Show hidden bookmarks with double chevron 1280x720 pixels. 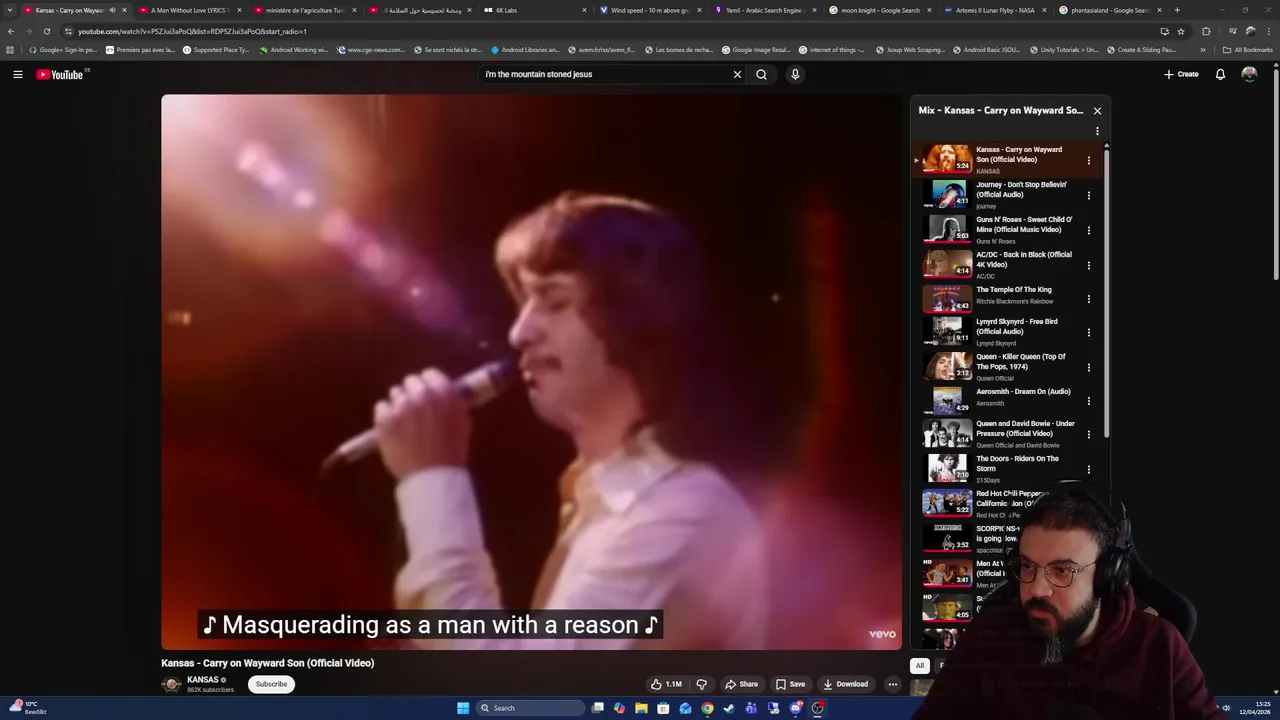[x=1203, y=50]
